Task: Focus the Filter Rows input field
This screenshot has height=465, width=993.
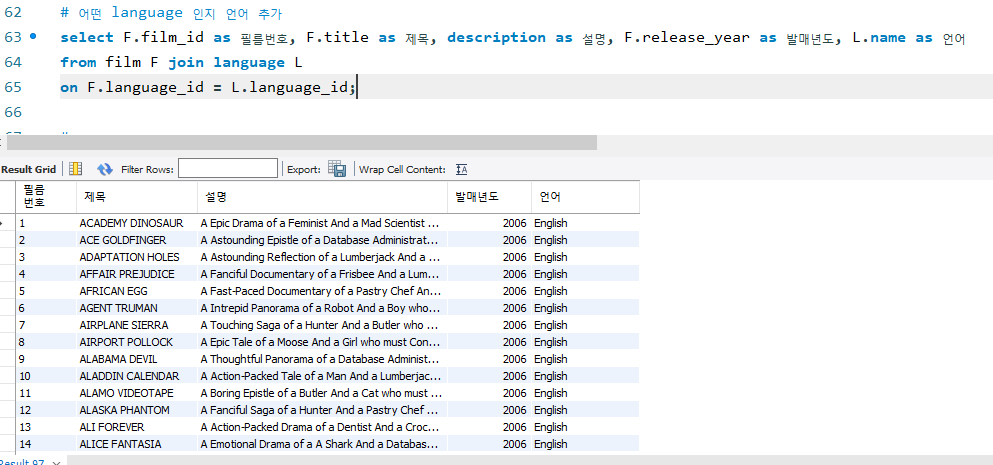Action: 228,169
